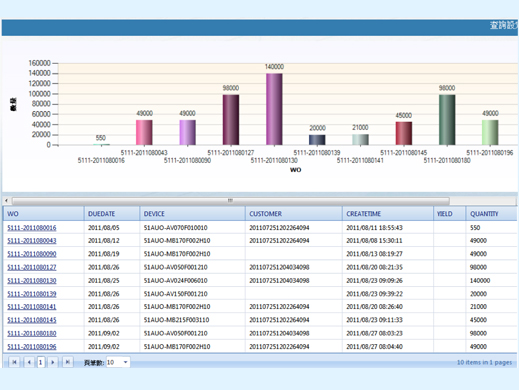
Task: Open work order 5111-2011080196 link
Action: point(32,347)
